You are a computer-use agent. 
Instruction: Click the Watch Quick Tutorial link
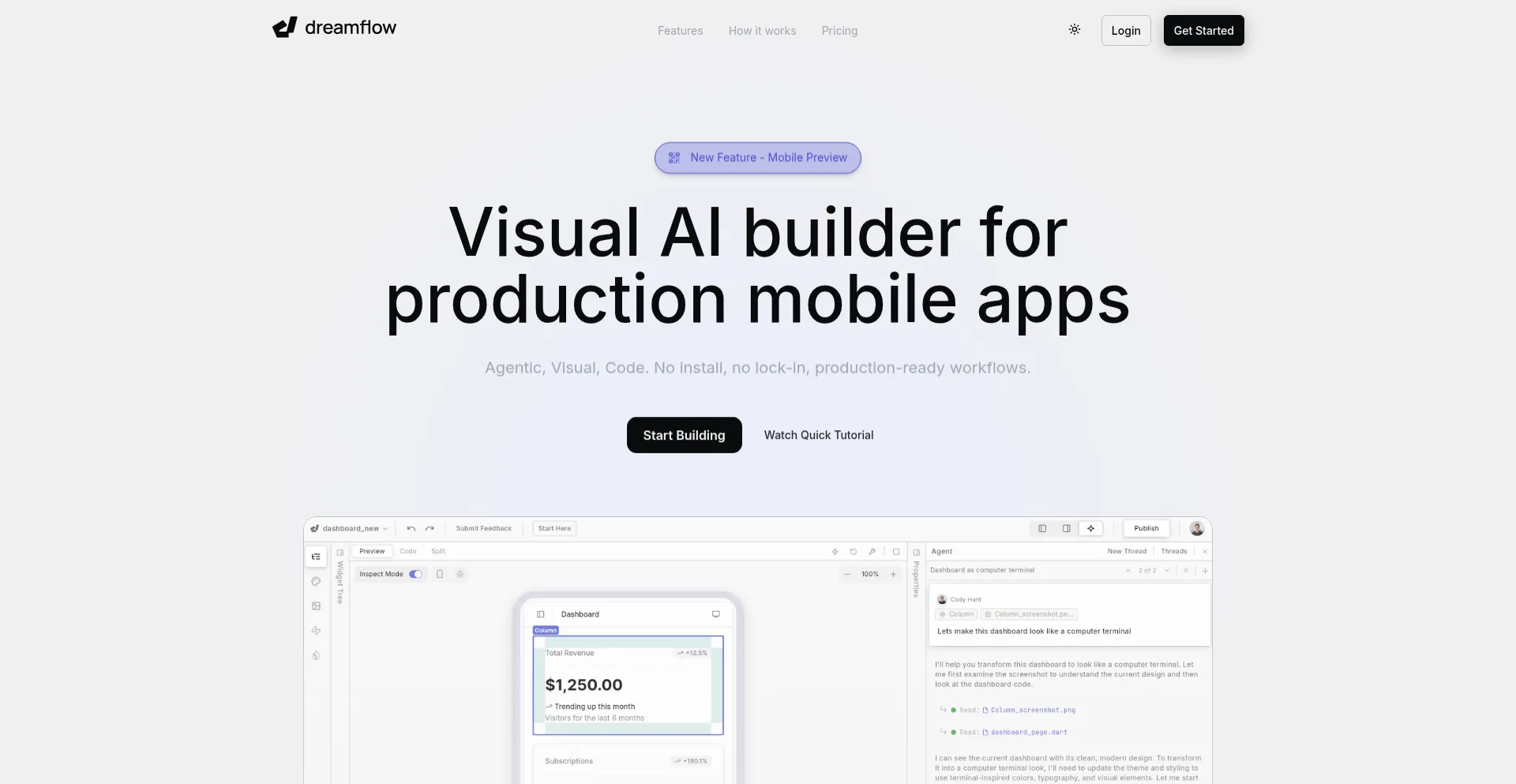818,435
